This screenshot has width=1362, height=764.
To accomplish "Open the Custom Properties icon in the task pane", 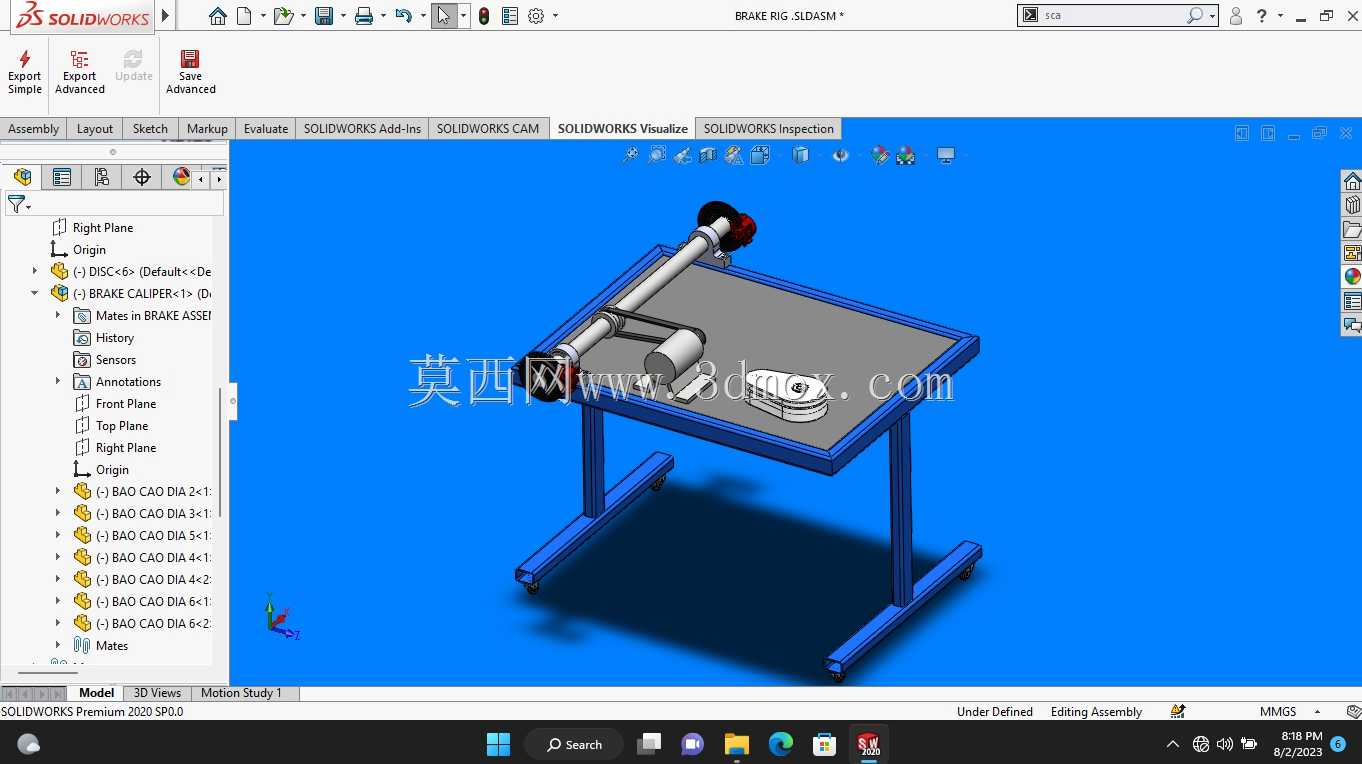I will (x=1352, y=301).
